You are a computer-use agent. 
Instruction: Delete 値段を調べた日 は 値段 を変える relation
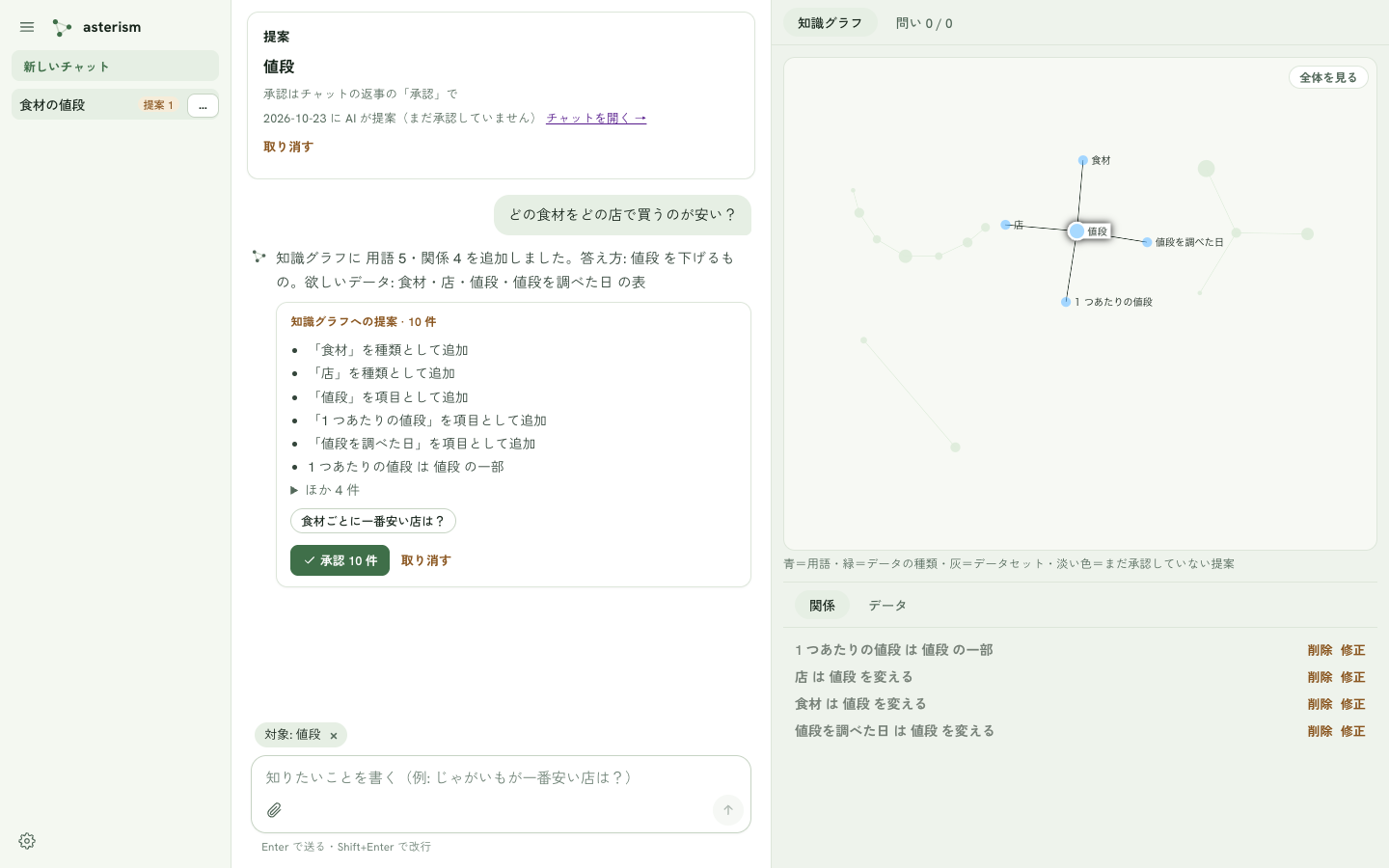point(1320,731)
